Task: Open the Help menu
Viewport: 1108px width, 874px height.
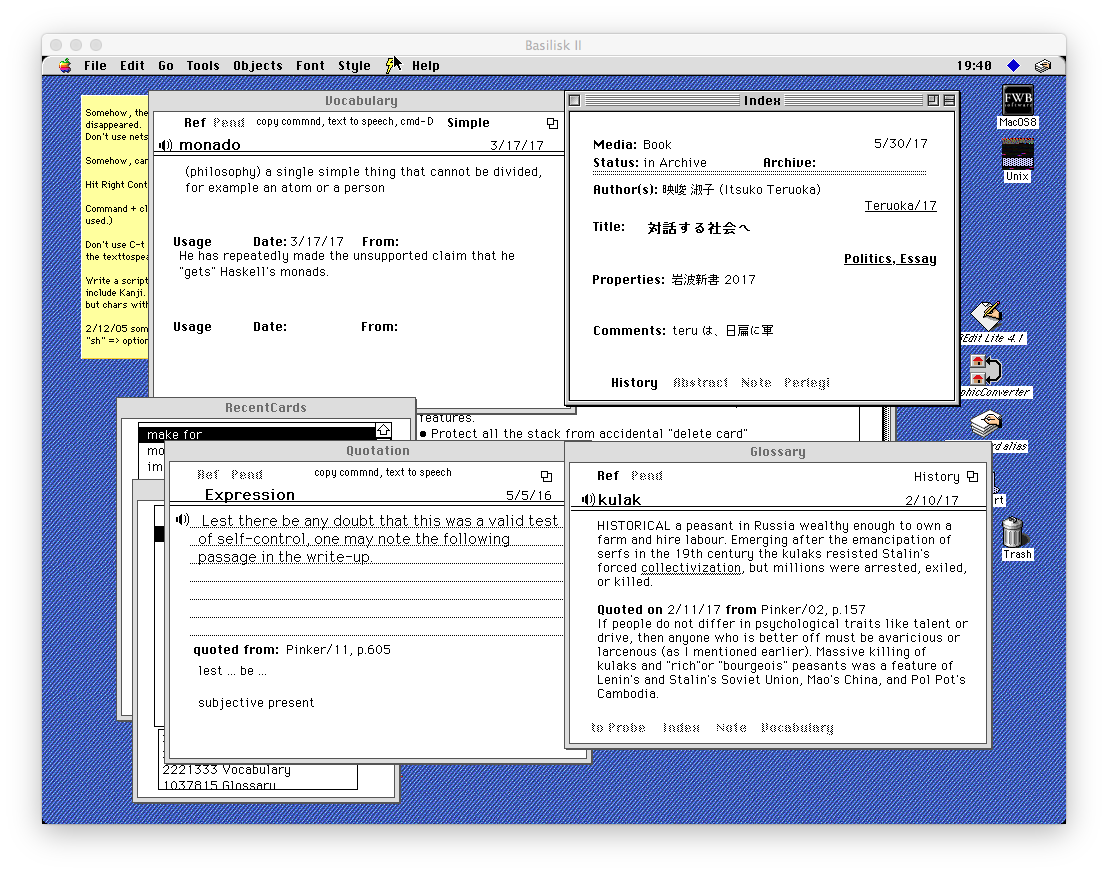Action: pos(425,66)
